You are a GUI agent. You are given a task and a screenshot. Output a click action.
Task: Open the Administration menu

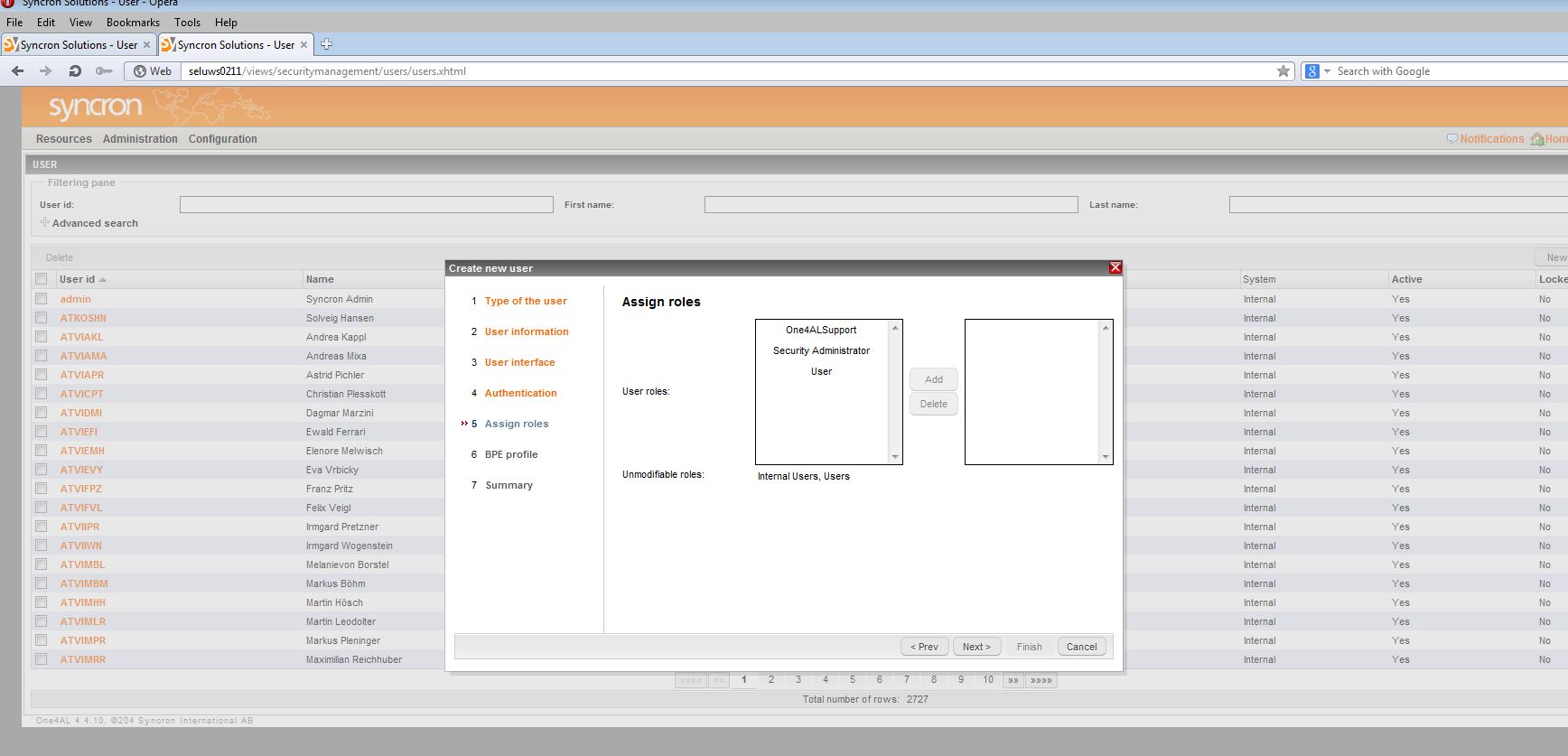click(x=140, y=139)
